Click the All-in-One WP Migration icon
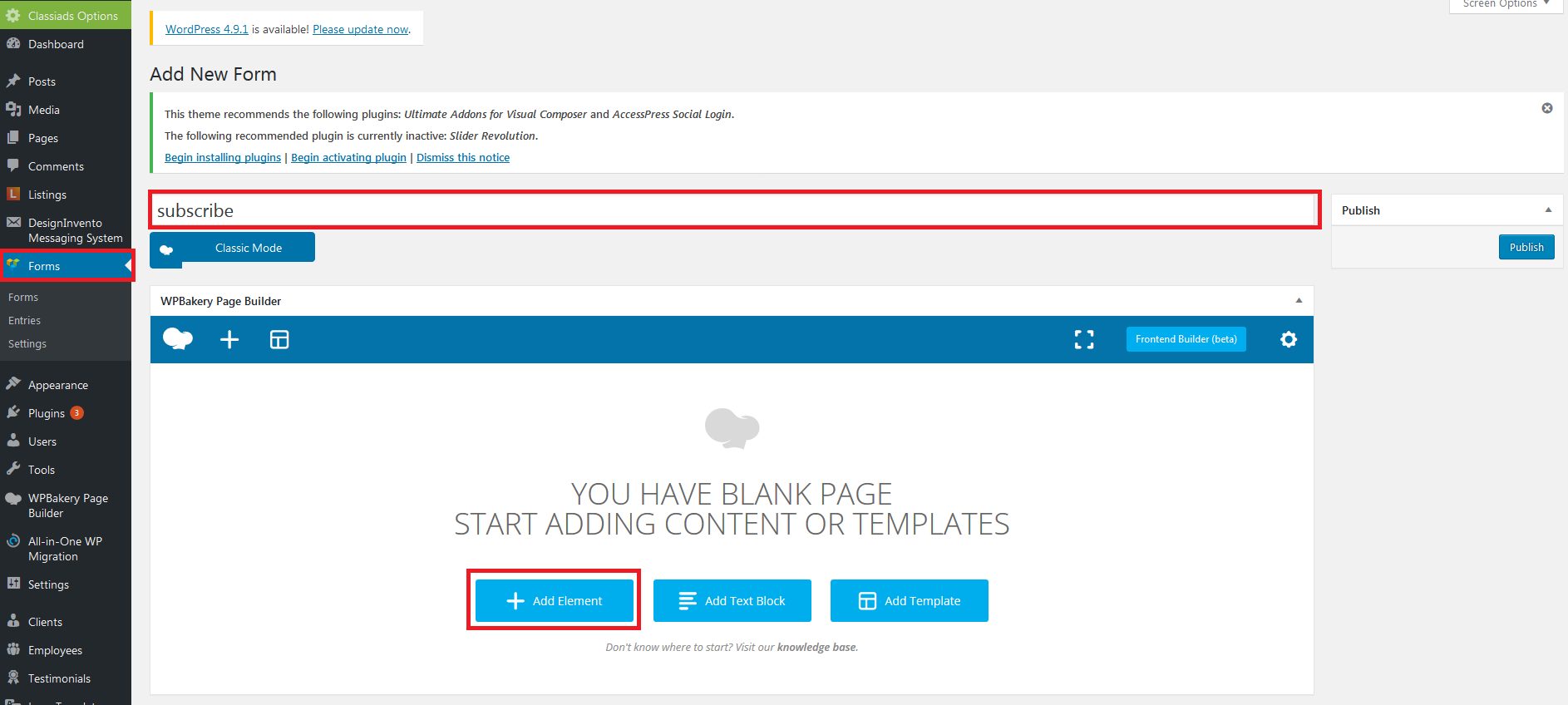The image size is (1568, 705). 13,540
